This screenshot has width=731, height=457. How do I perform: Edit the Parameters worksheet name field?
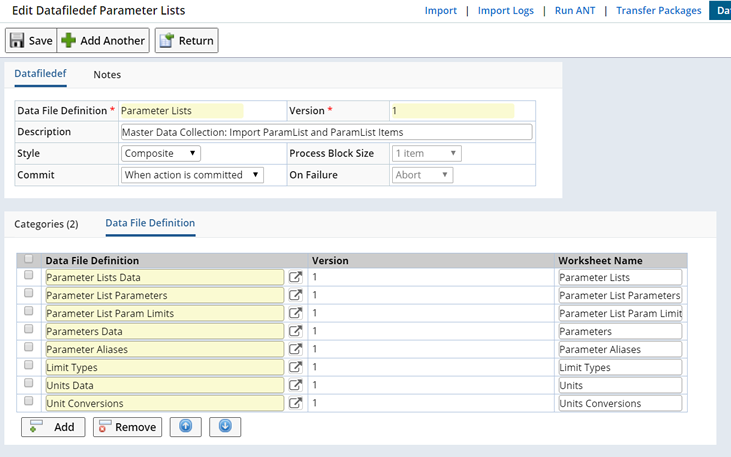click(620, 331)
